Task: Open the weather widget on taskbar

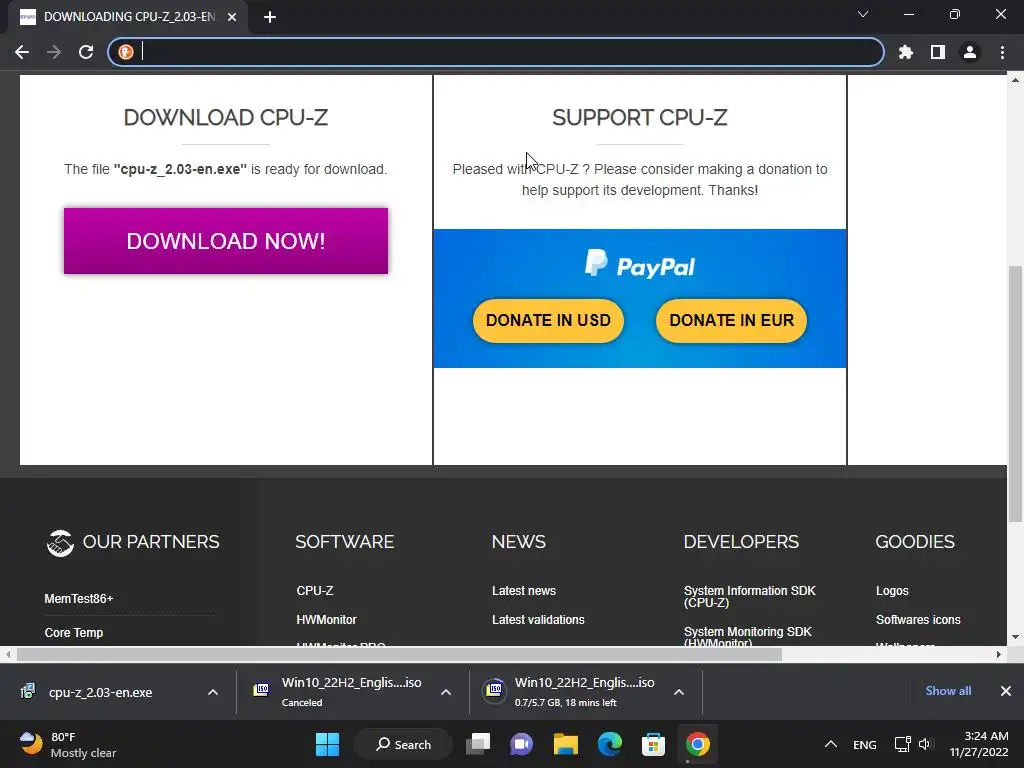Action: click(68, 744)
